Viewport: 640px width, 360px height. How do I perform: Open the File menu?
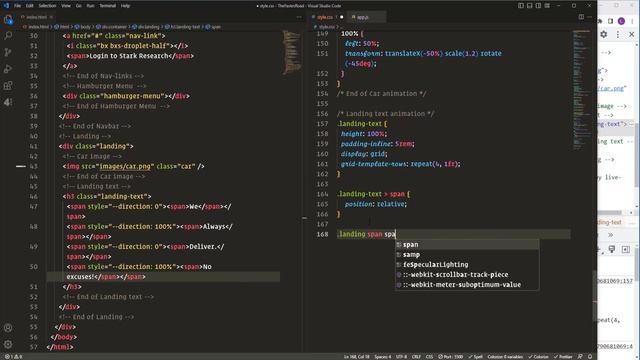point(18,6)
